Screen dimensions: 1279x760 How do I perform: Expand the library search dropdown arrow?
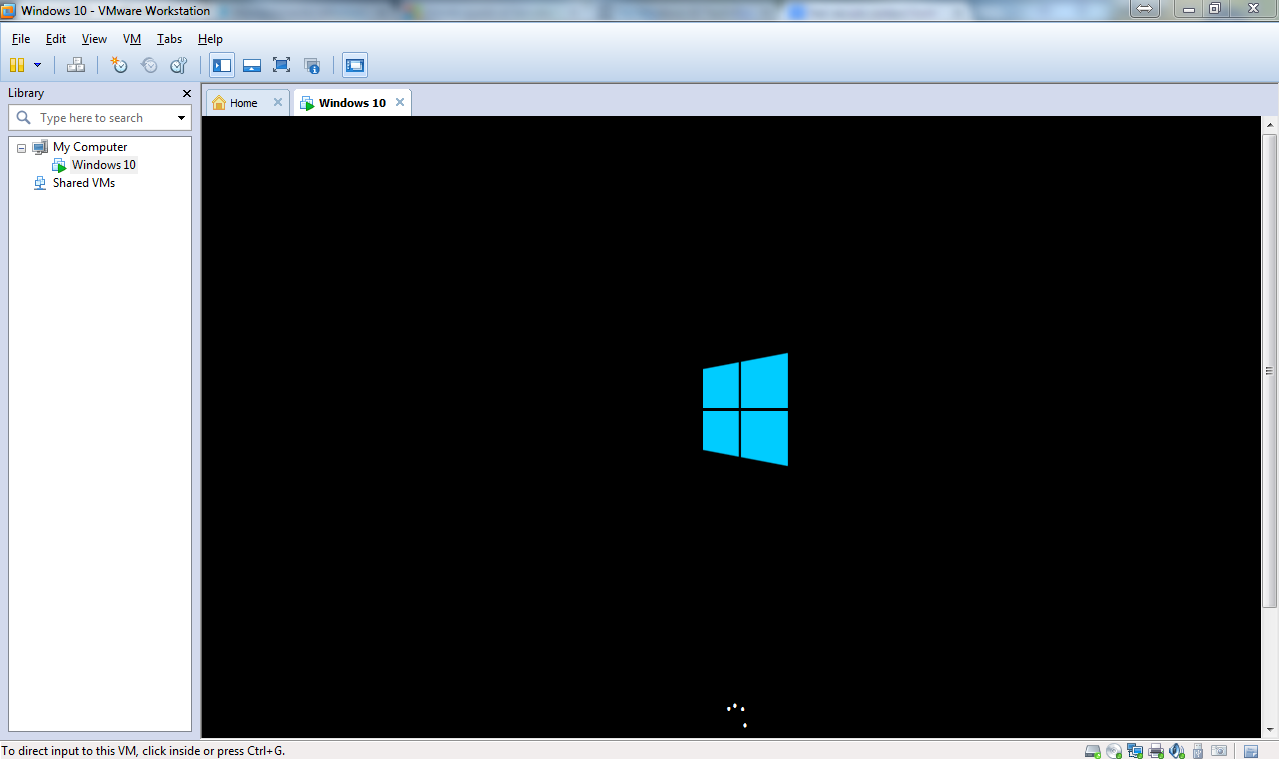click(181, 118)
